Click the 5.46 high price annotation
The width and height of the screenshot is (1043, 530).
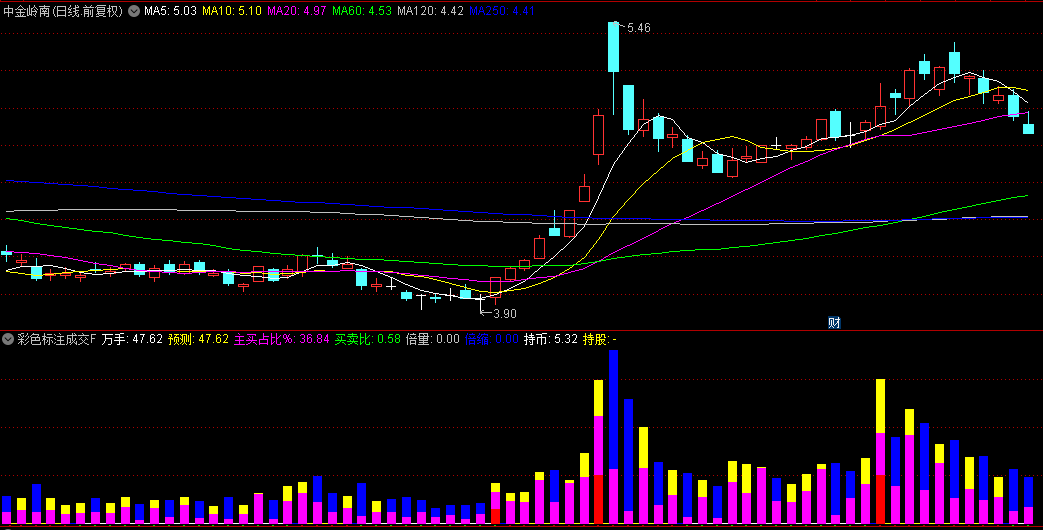pyautogui.click(x=639, y=28)
